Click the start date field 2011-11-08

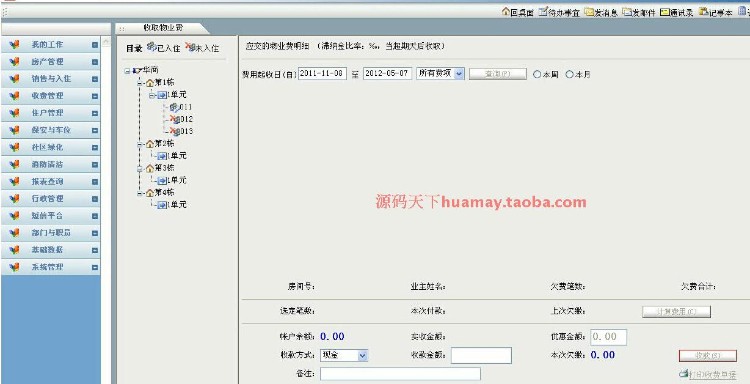(322, 74)
